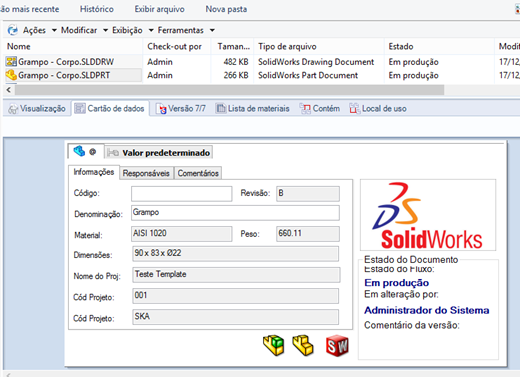
Task: Click the Revisão field showing B
Action: (x=308, y=194)
